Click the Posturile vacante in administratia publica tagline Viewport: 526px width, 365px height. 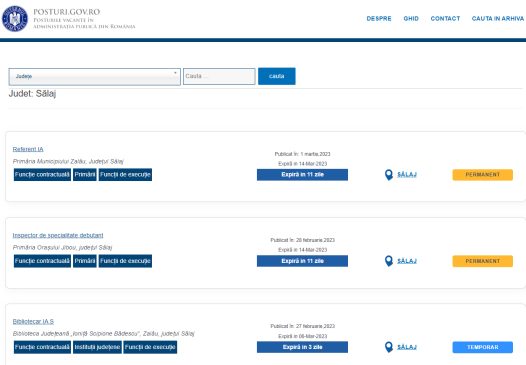[84, 23]
